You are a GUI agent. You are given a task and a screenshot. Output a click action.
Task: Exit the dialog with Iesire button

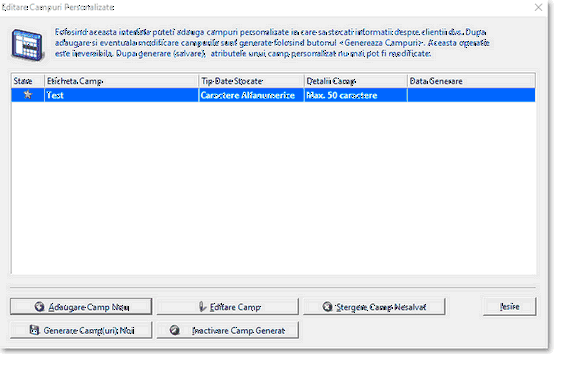(510, 306)
